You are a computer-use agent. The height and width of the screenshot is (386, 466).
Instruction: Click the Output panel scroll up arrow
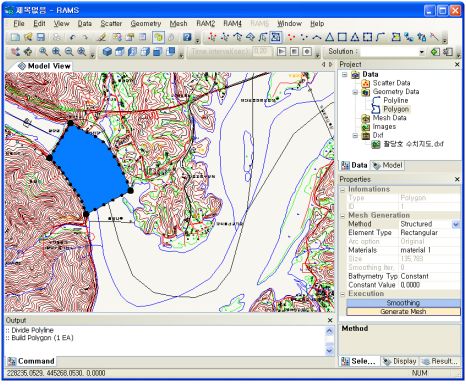point(329,331)
